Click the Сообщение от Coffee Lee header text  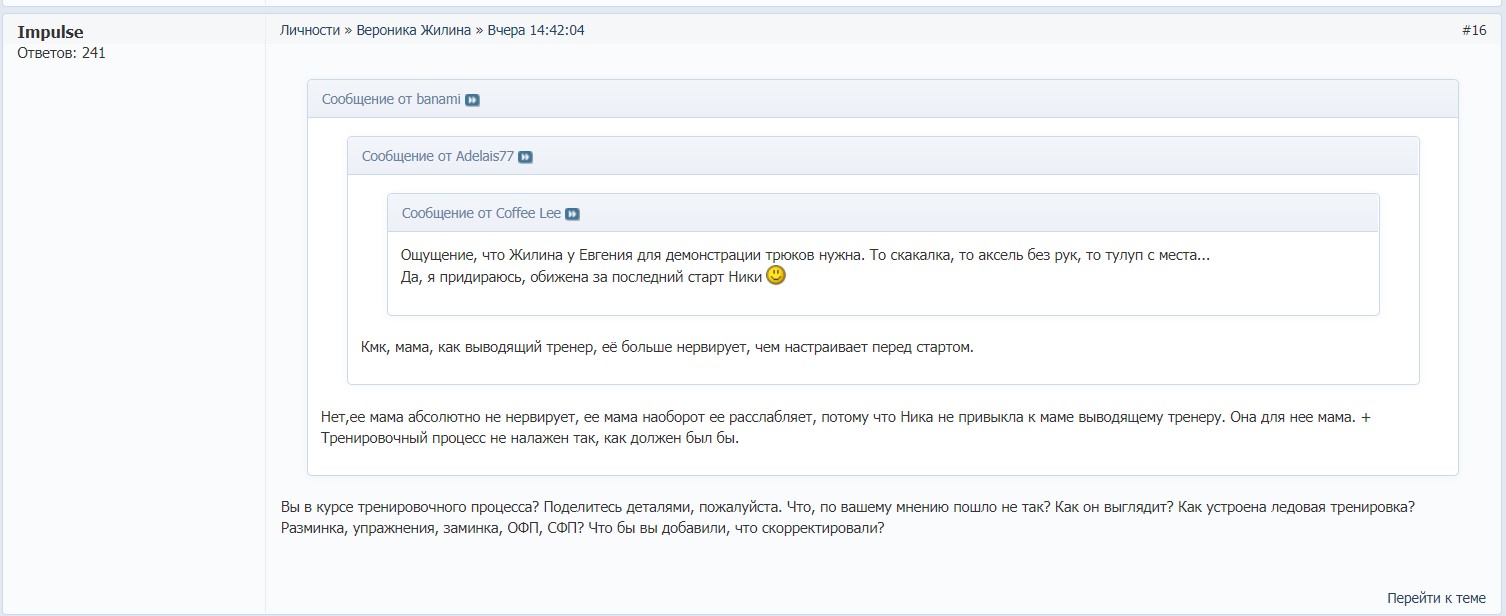pos(481,213)
